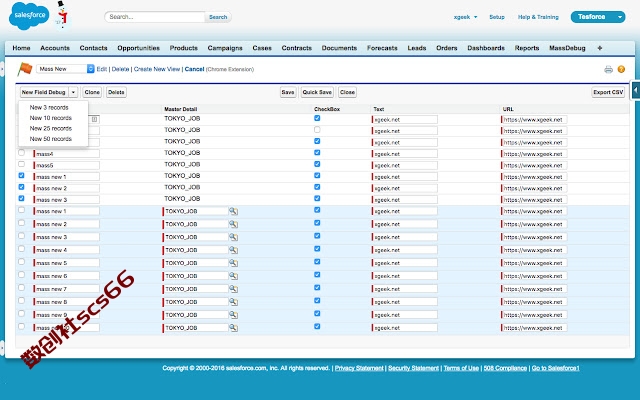The image size is (640, 400).
Task: Click the Edit view link
Action: click(102, 69)
